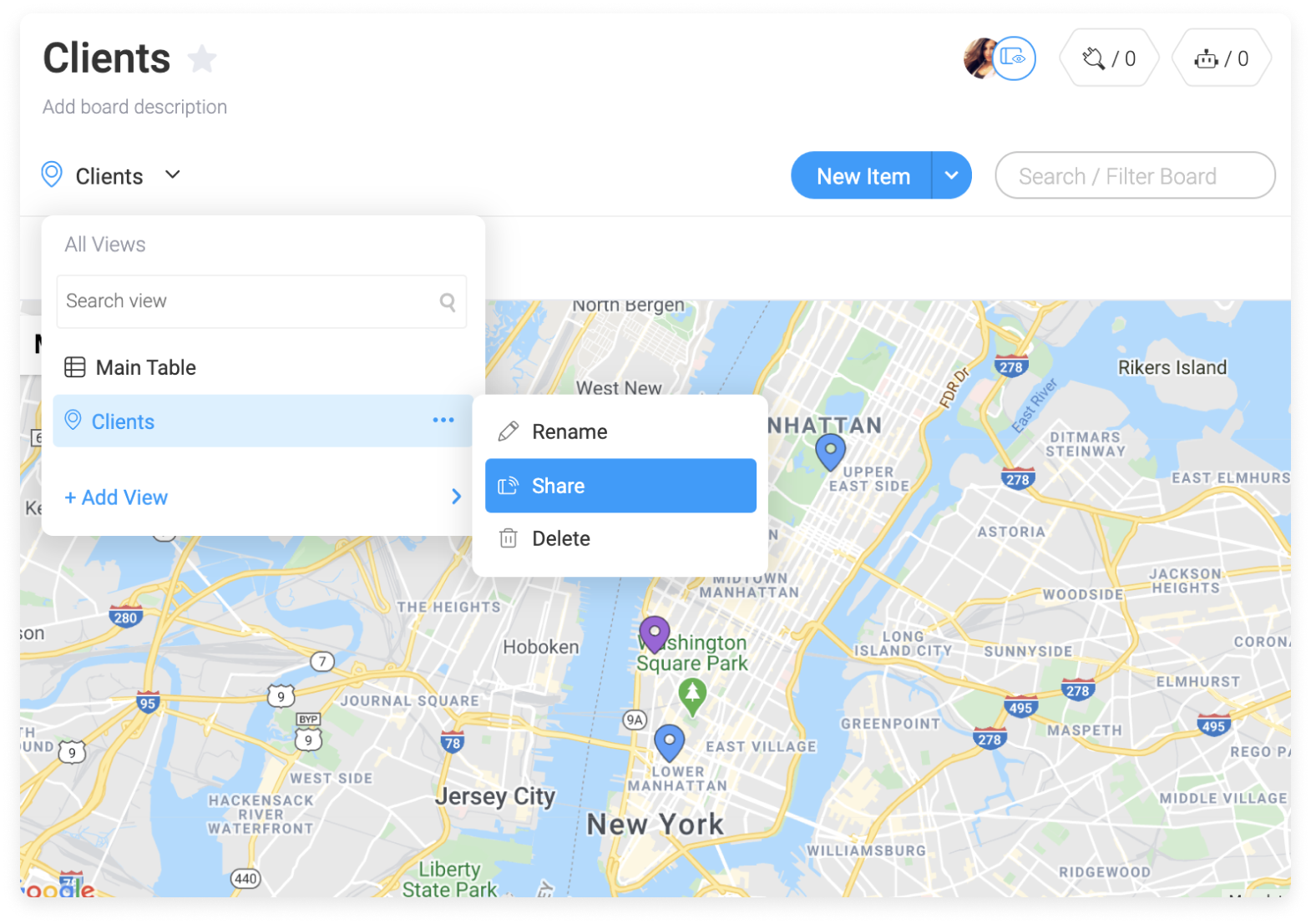Click the blue pin in Lower Manhattan
Screen dimensions: 1311x924
click(669, 742)
